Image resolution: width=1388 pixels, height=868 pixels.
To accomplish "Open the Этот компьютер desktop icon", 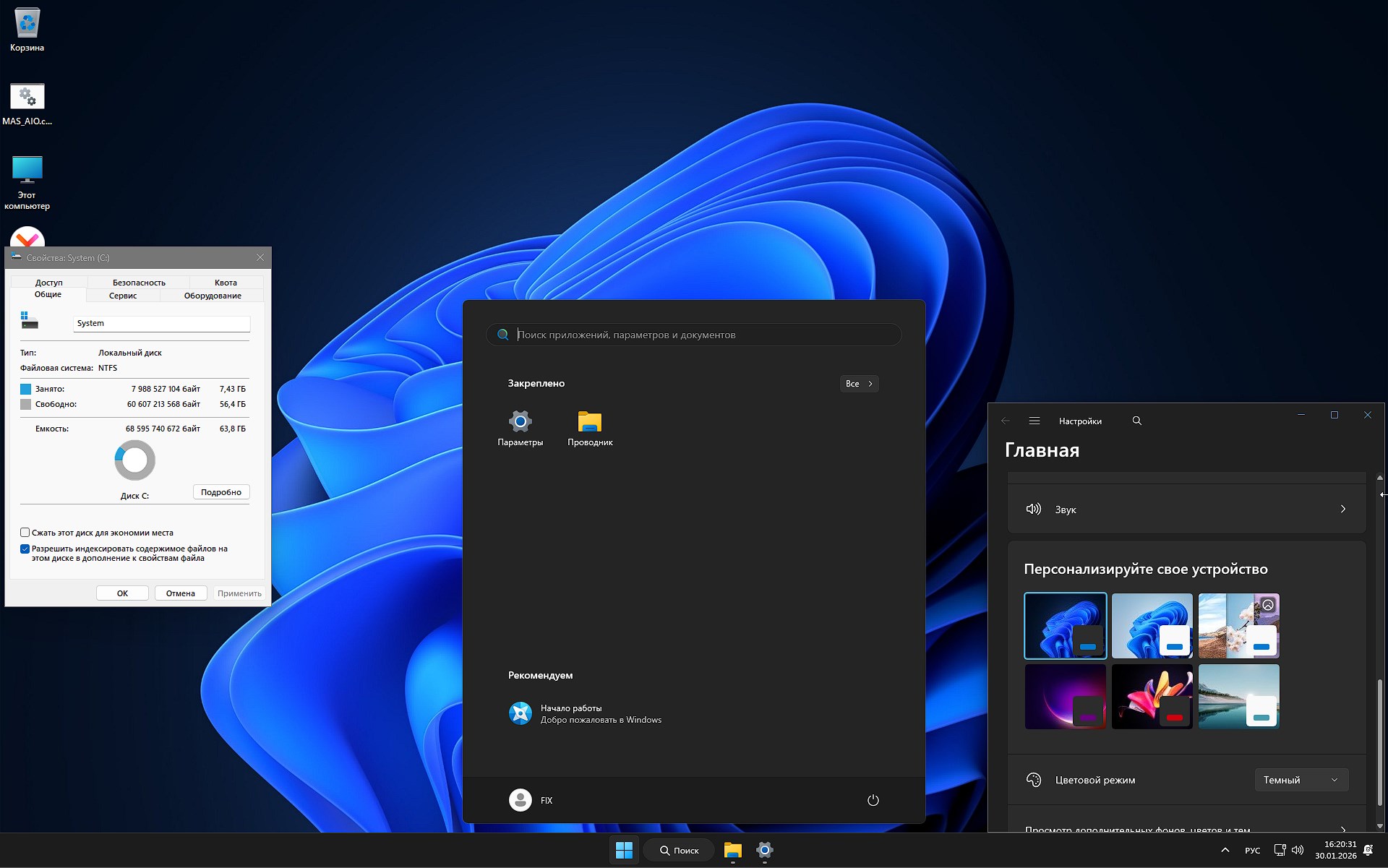I will pos(27,170).
